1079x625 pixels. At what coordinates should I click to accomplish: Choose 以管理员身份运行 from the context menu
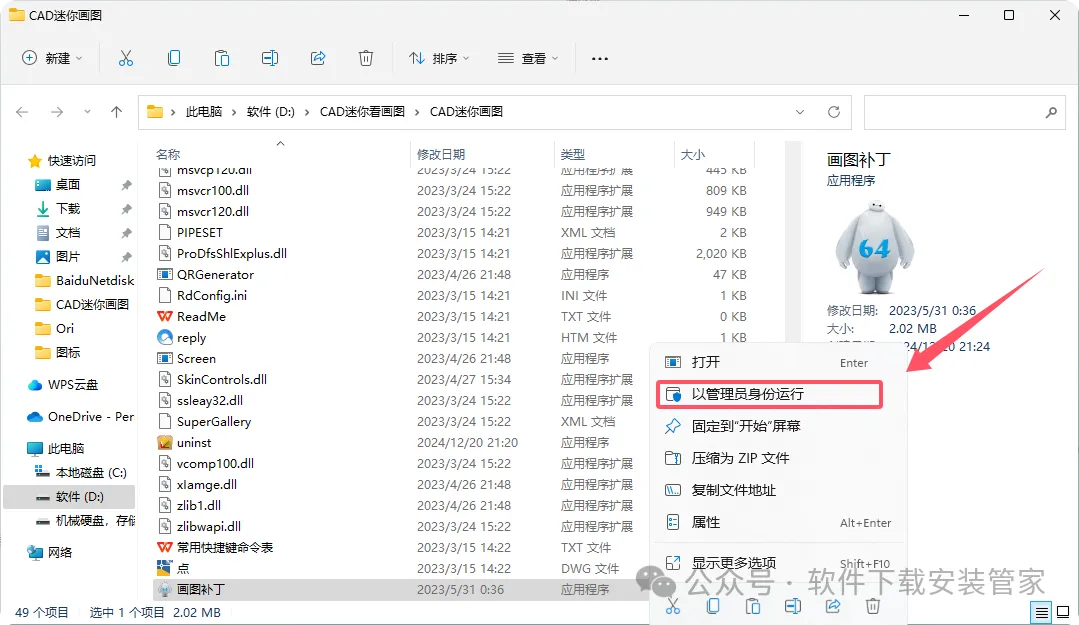pyautogui.click(x=769, y=394)
